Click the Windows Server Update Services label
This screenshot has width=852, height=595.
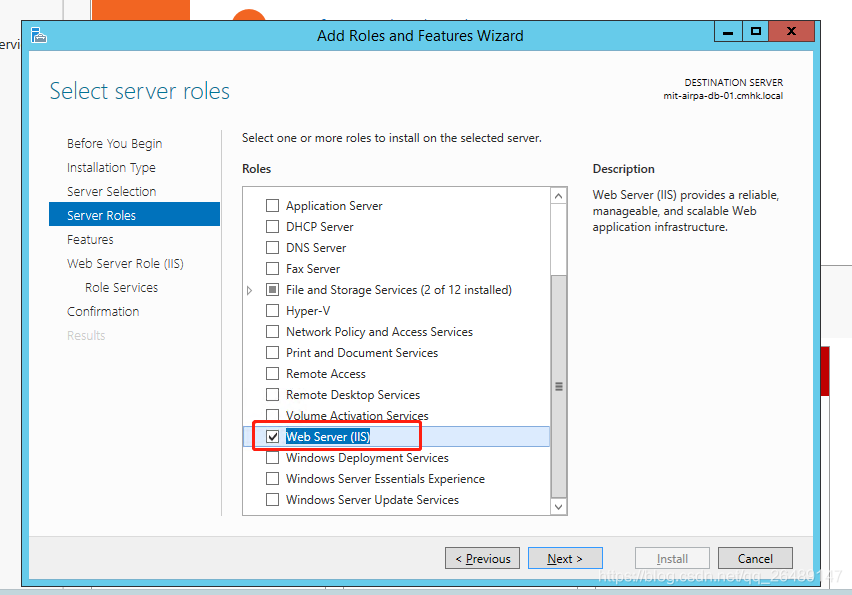coord(372,499)
